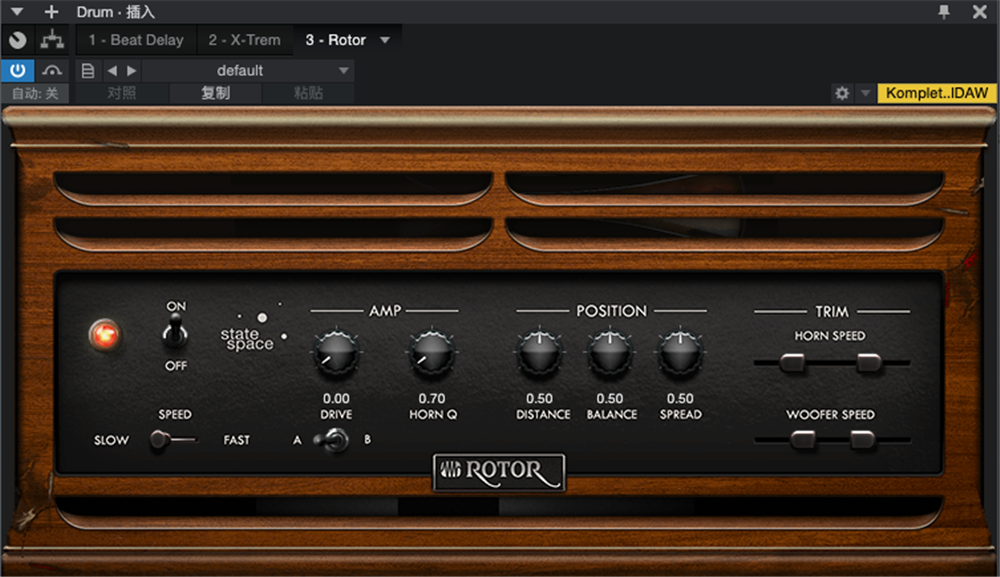Click the SPREAD value 0.50
Screen dimensions: 1000x577
pos(680,398)
